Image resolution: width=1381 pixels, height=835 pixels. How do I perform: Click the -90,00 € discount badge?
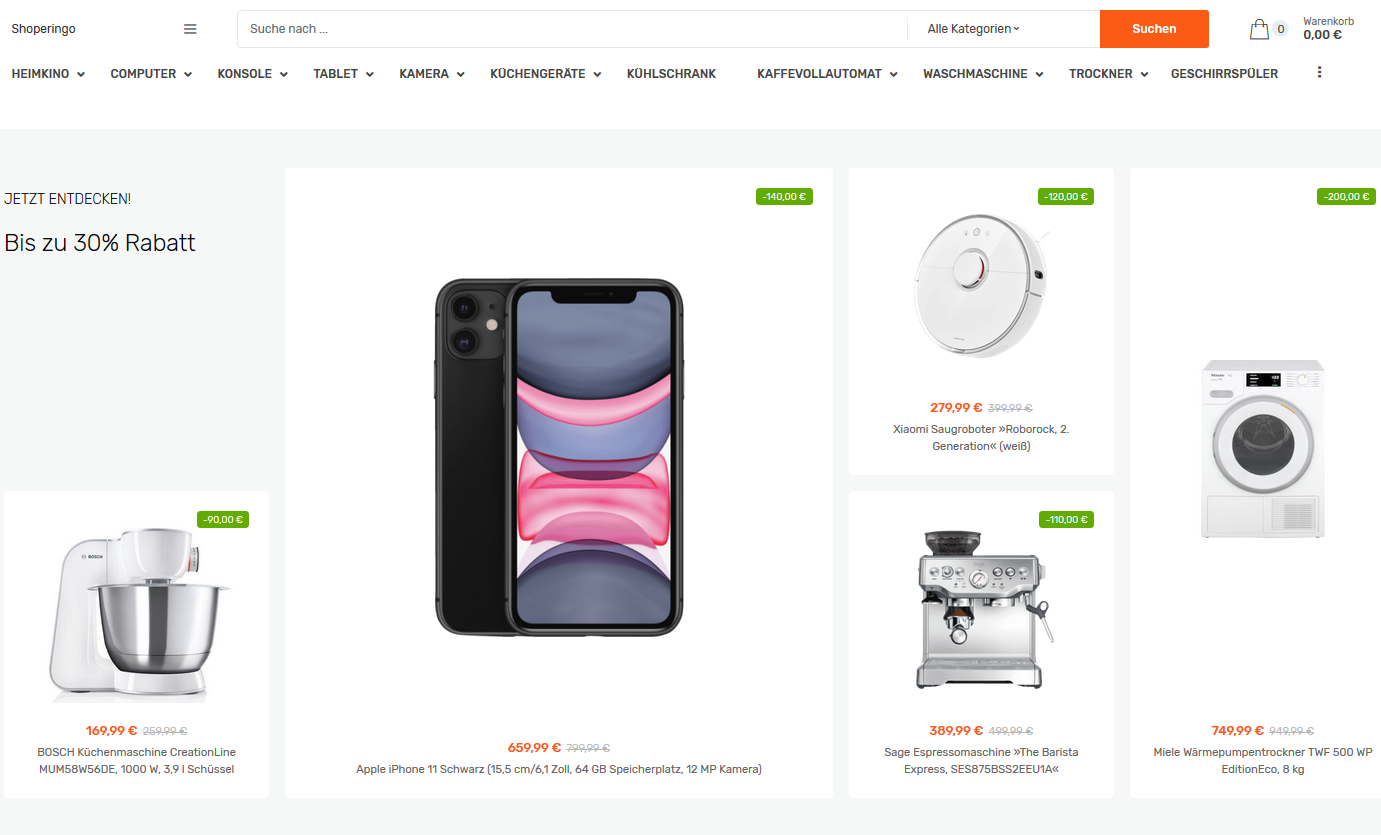tap(223, 520)
